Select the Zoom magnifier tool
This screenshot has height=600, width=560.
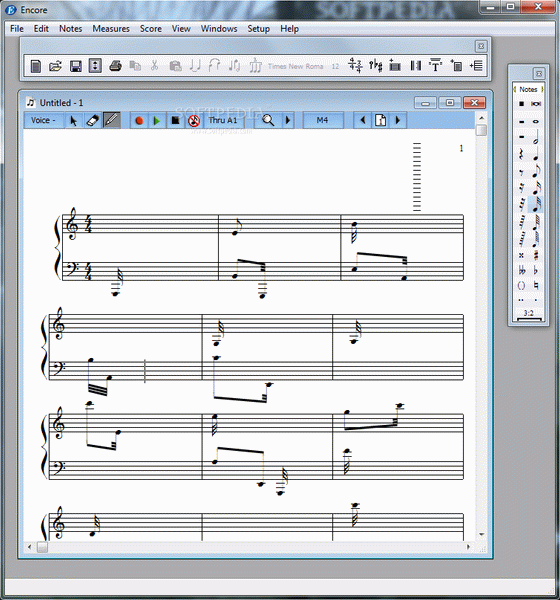[x=268, y=121]
